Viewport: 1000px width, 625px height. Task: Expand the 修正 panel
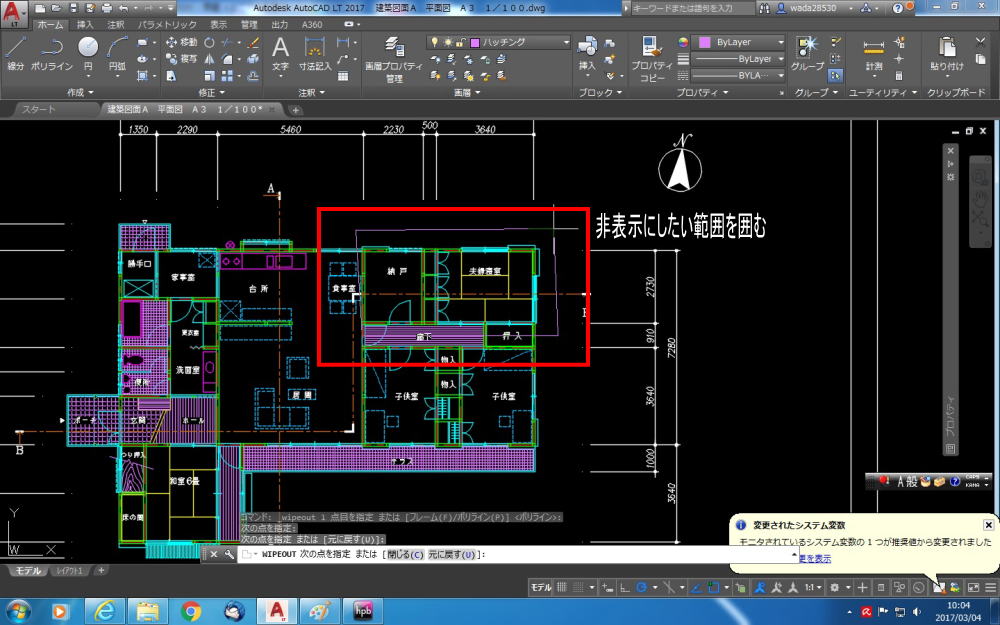coord(212,92)
